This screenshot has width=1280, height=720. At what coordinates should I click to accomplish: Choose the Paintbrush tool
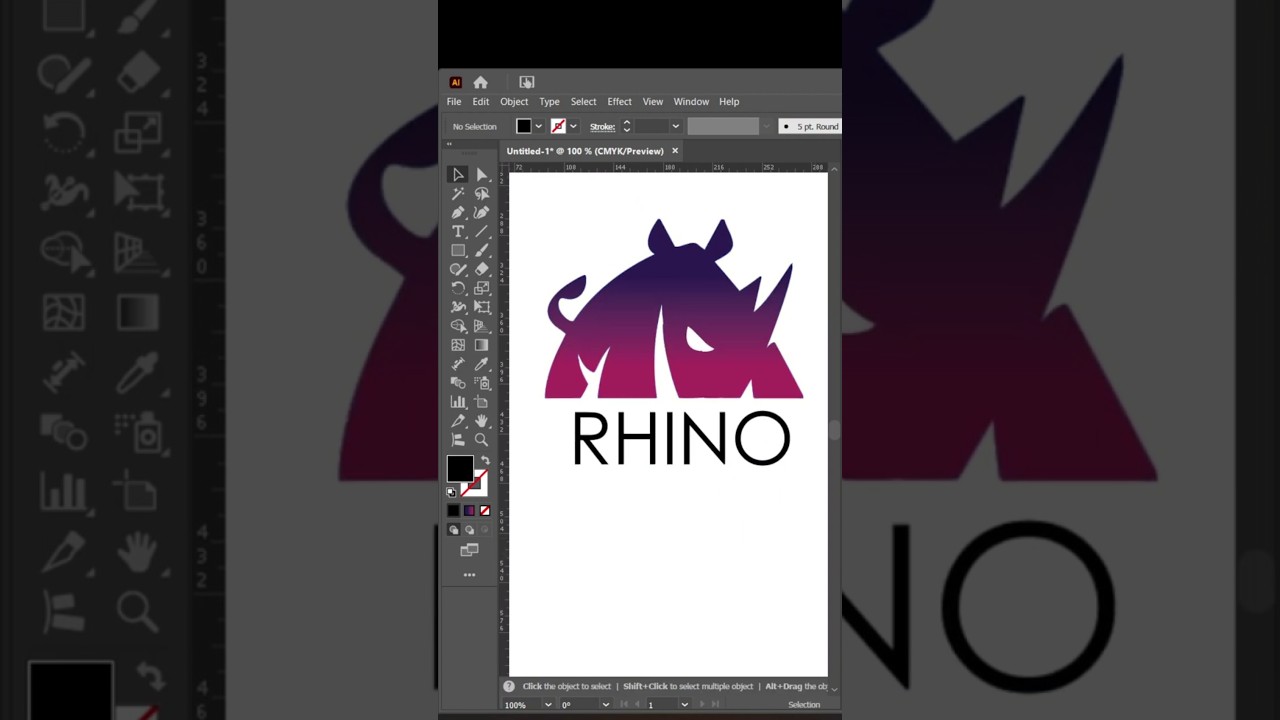[482, 251]
